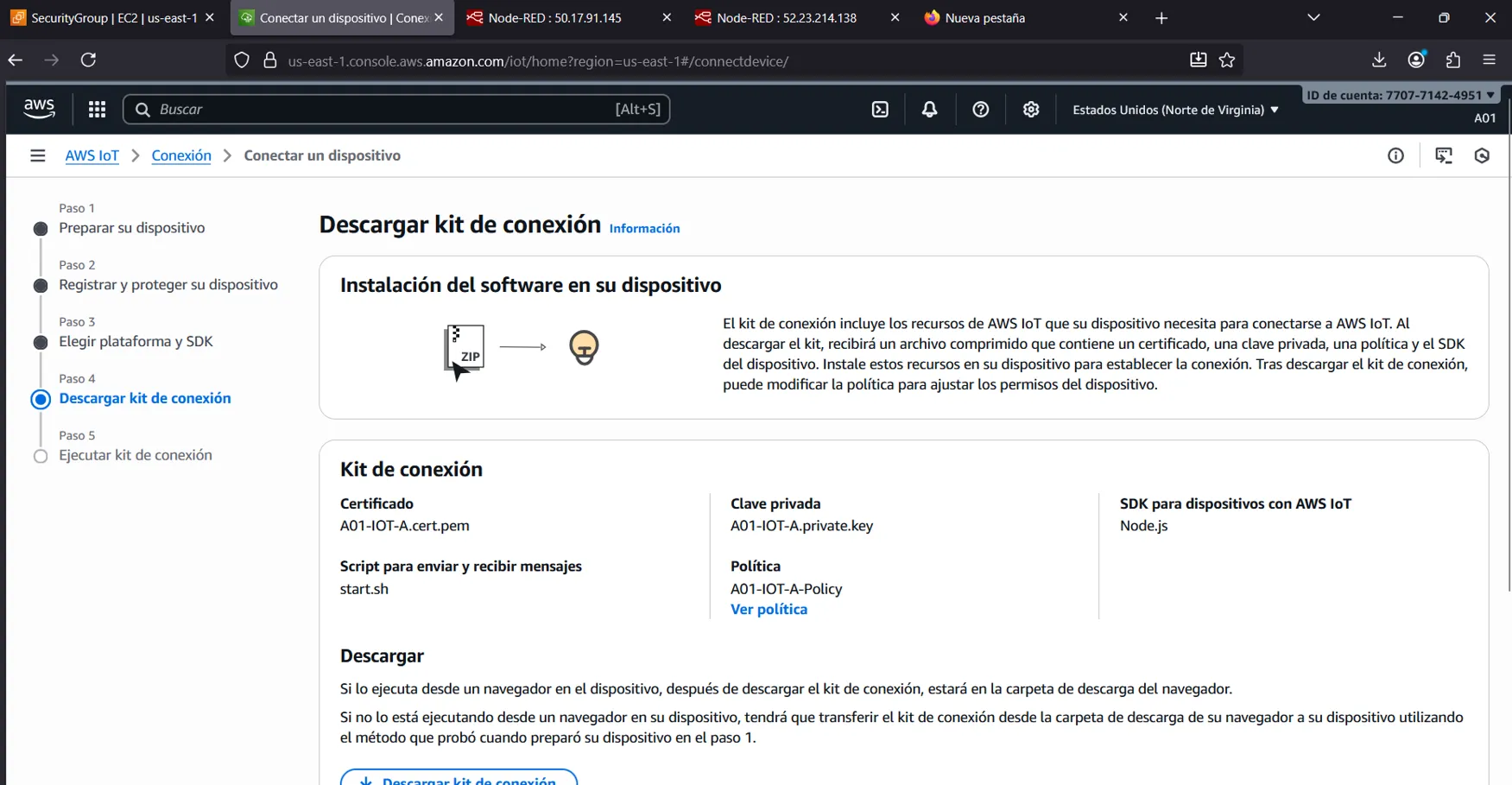Bookmark this page with the star icon
Viewport: 1512px width, 785px height.
(1227, 60)
